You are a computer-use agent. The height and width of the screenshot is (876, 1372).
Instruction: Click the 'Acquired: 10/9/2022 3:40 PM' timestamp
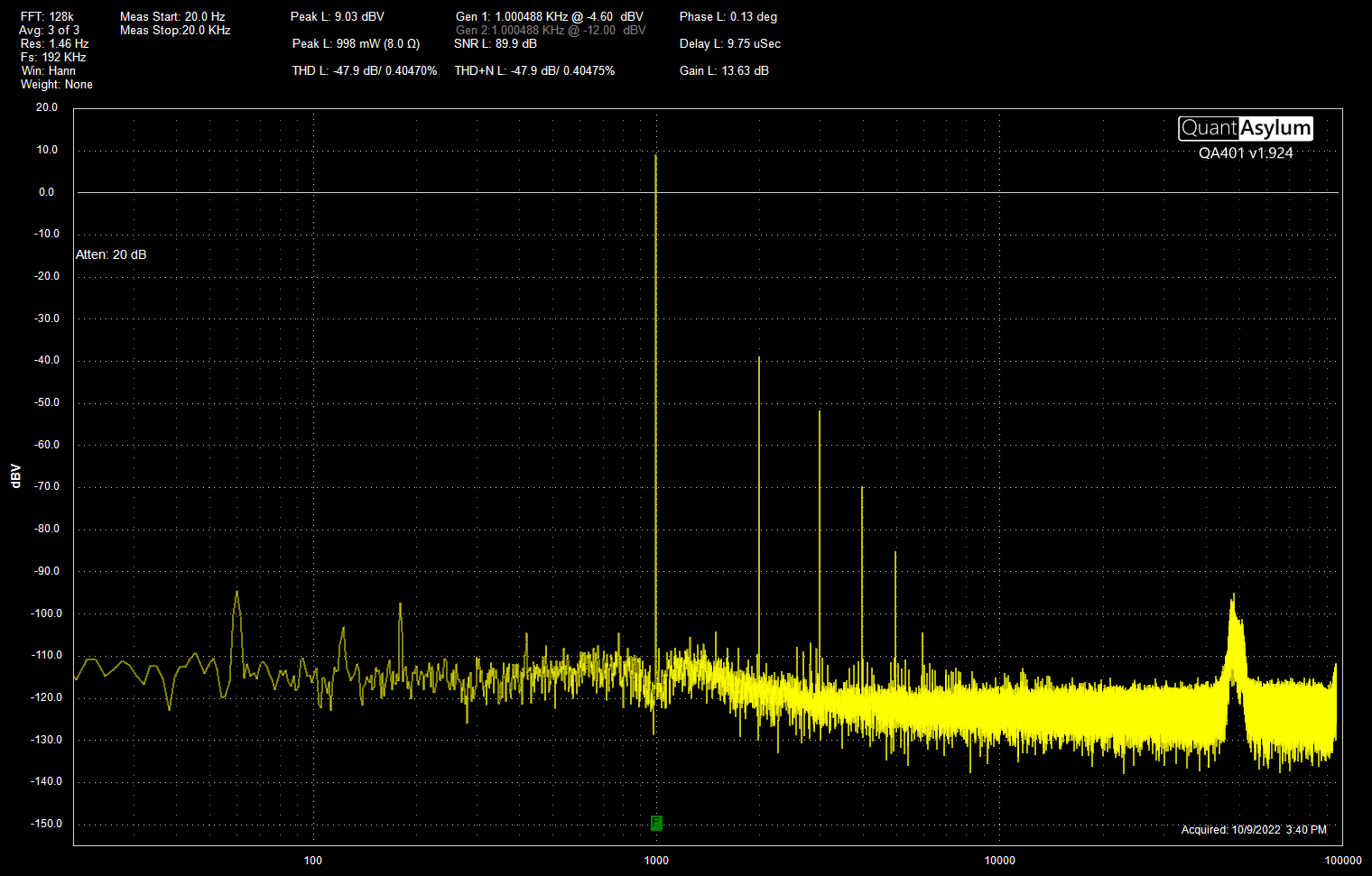coord(1254,830)
